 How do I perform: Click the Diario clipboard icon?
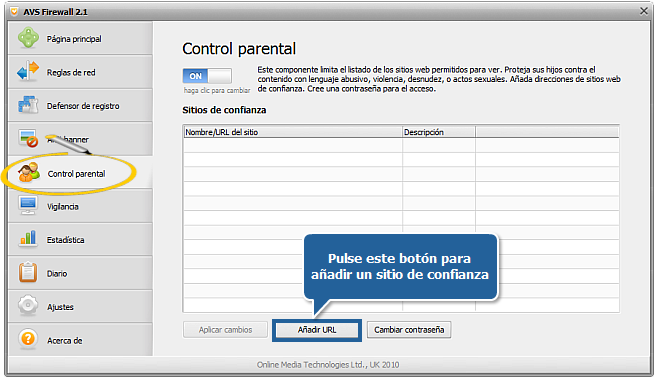pos(28,272)
